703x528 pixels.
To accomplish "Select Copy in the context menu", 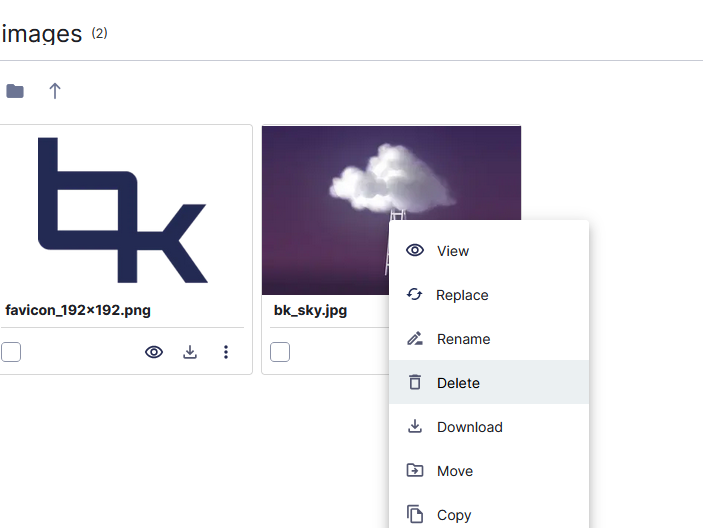I will (454, 515).
